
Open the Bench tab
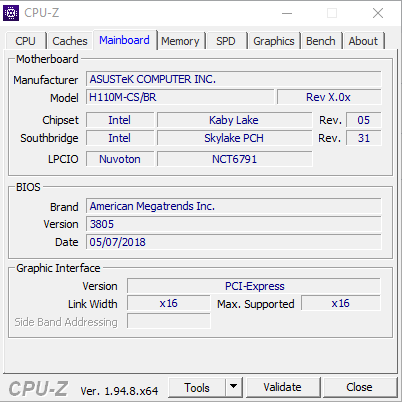(321, 41)
